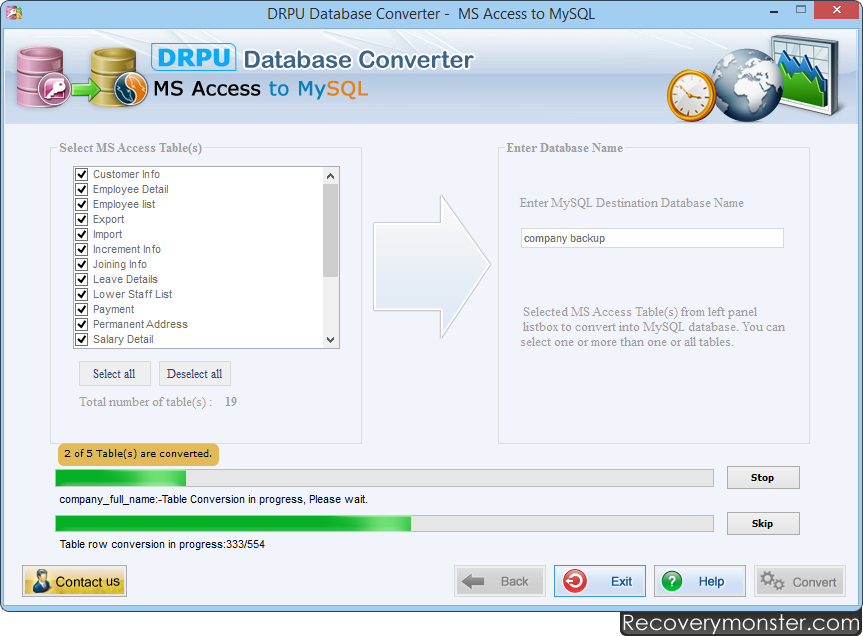Click the stock chart graphic in the banner
This screenshot has height=636, width=863.
(x=805, y=75)
